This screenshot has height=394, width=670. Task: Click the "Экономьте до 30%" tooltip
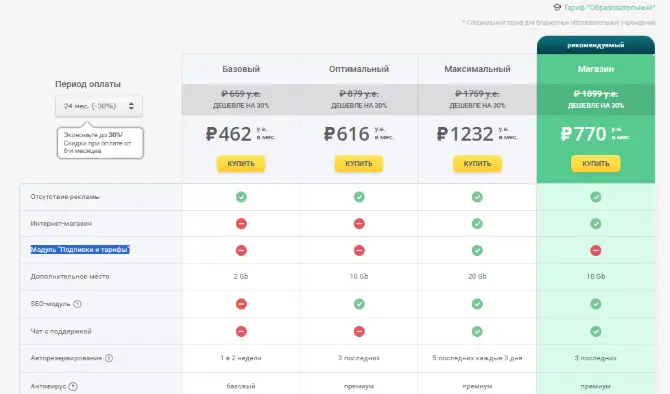point(100,143)
